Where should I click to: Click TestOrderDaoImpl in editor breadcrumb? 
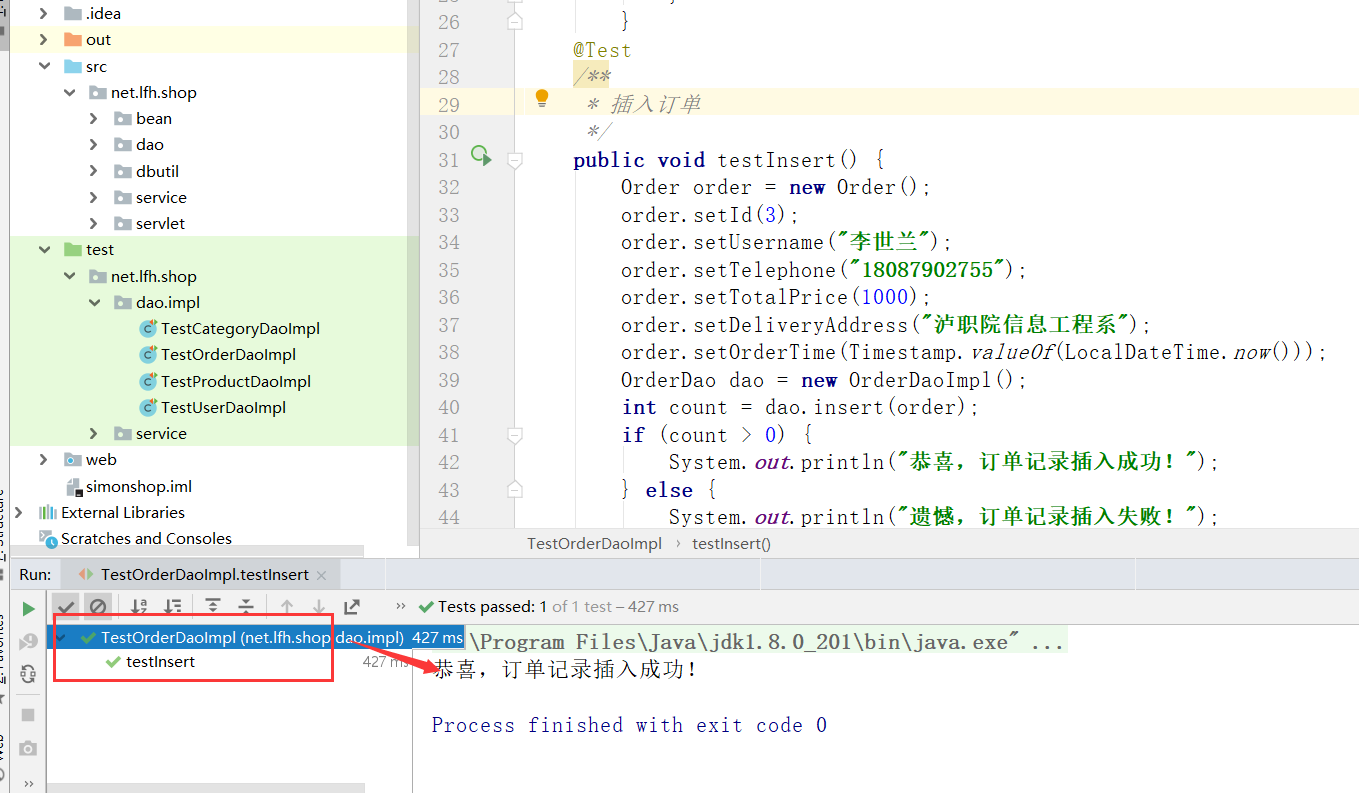point(595,544)
